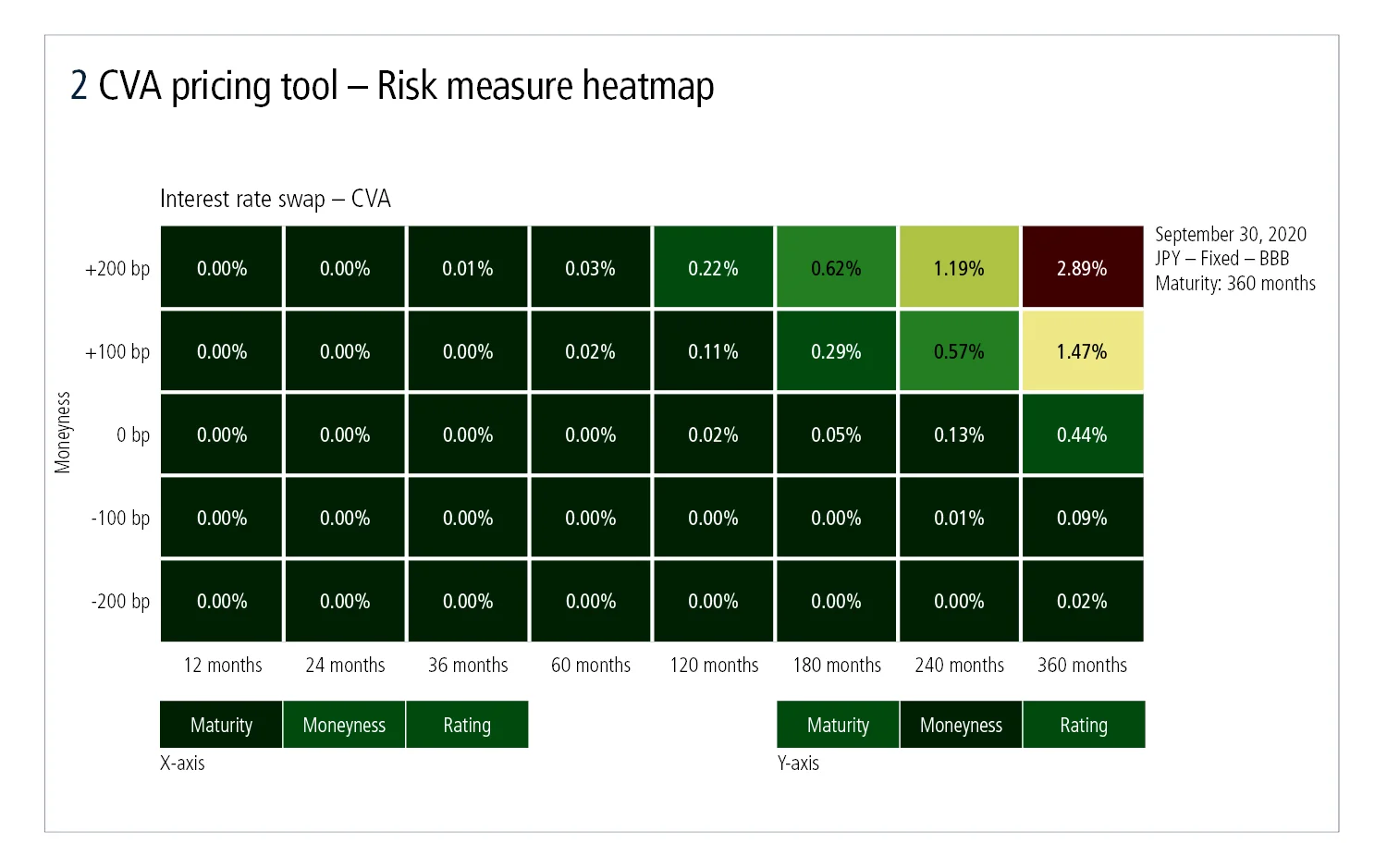Choose Y-axis Rating option
This screenshot has height=868, width=1387.
1084,725
